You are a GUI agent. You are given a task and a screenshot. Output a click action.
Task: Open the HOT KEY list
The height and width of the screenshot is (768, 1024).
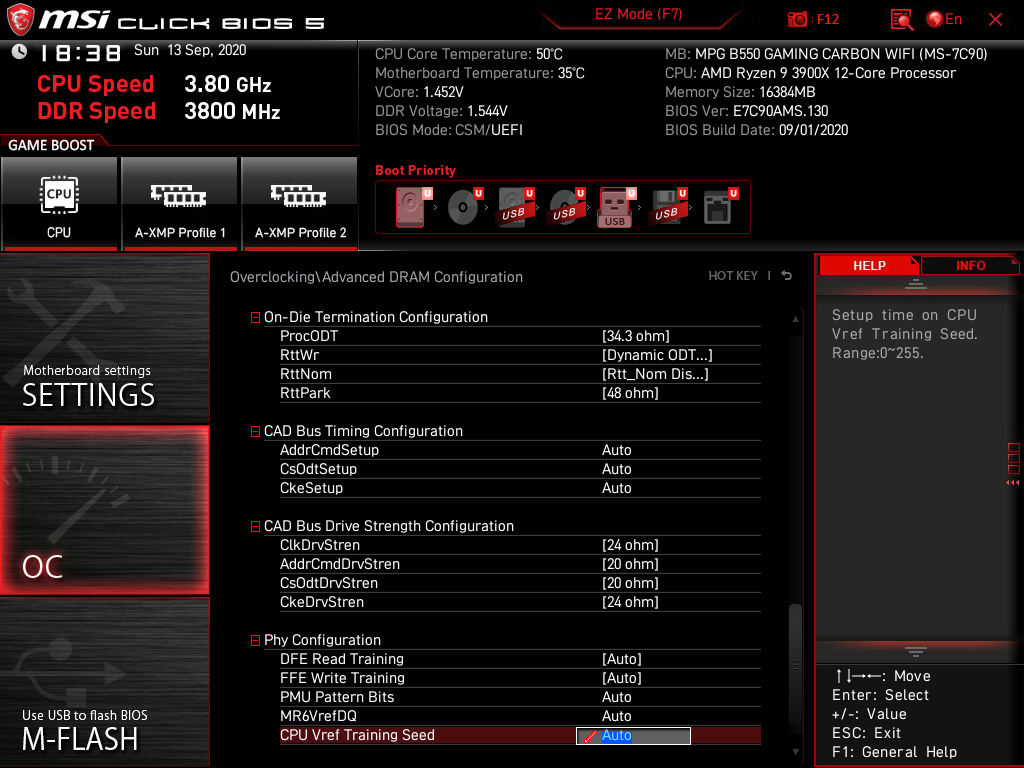coord(733,276)
